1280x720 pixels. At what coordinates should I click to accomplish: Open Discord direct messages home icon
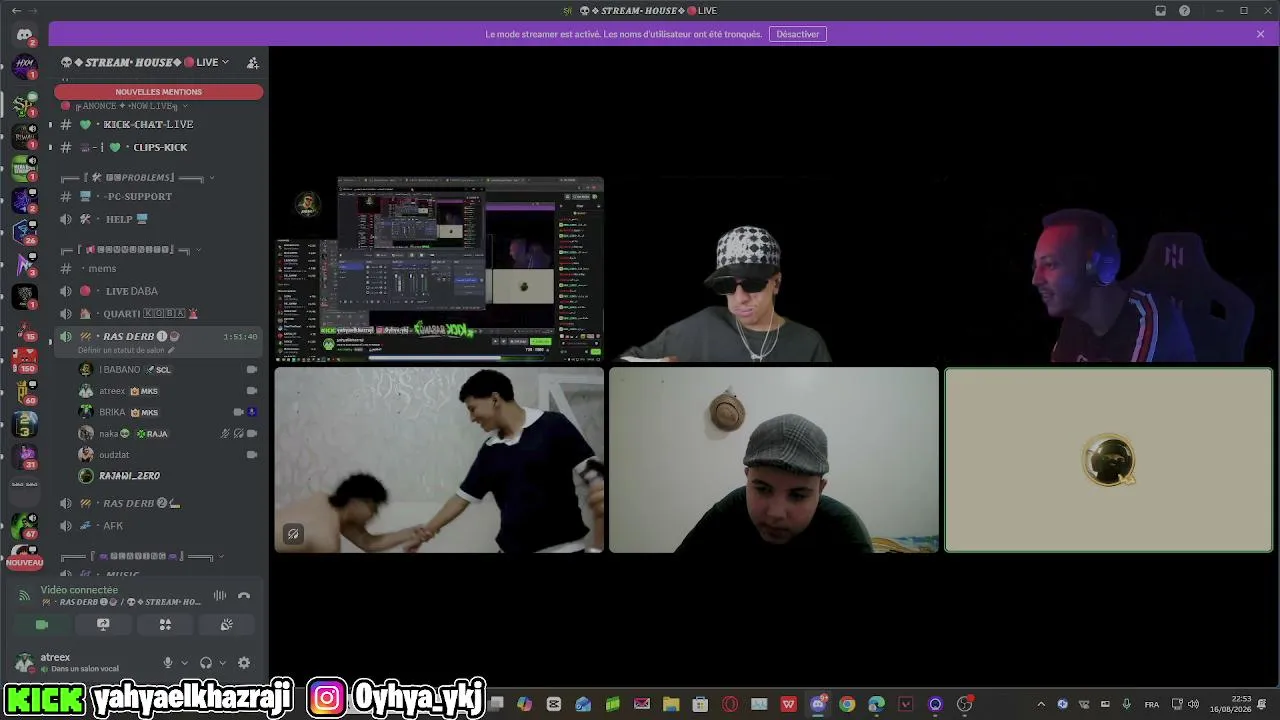point(24,35)
